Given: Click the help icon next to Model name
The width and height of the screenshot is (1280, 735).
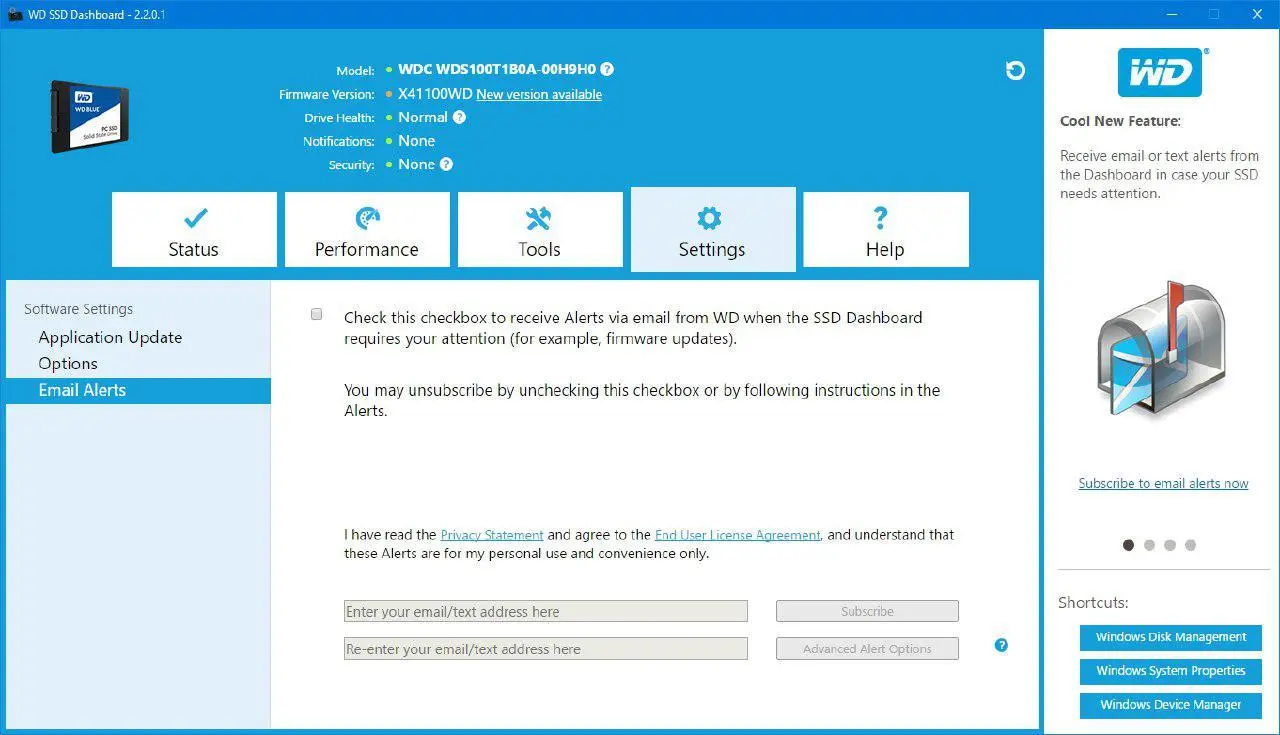Looking at the screenshot, I should pyautogui.click(x=607, y=70).
